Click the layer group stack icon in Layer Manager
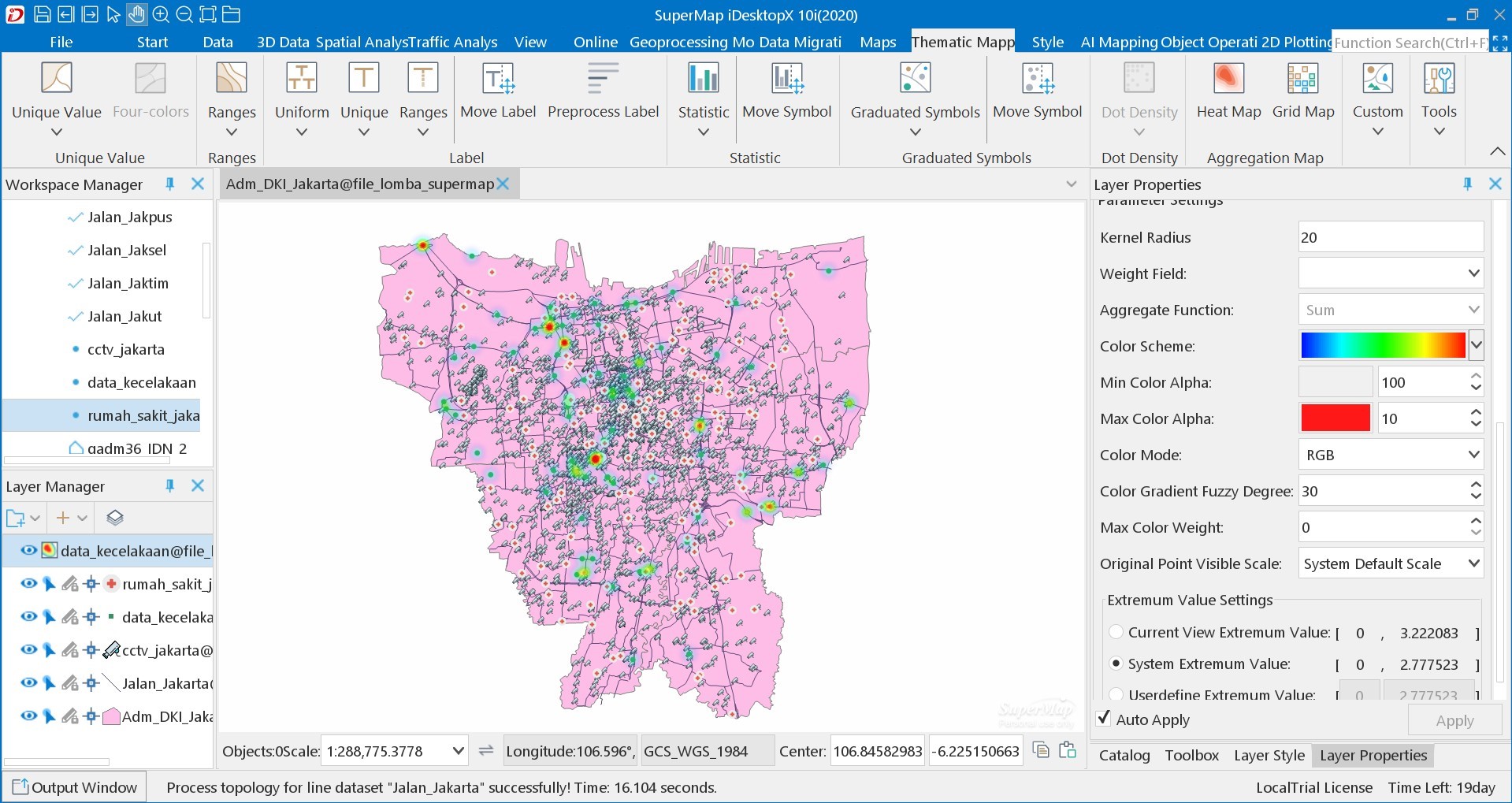This screenshot has height=803, width=1512. tap(115, 518)
